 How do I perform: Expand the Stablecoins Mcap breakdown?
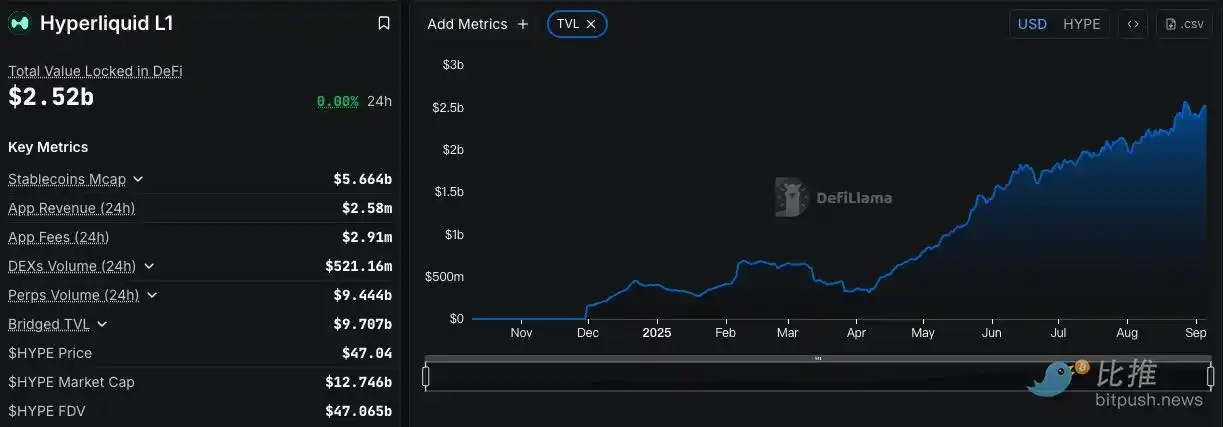[x=138, y=179]
